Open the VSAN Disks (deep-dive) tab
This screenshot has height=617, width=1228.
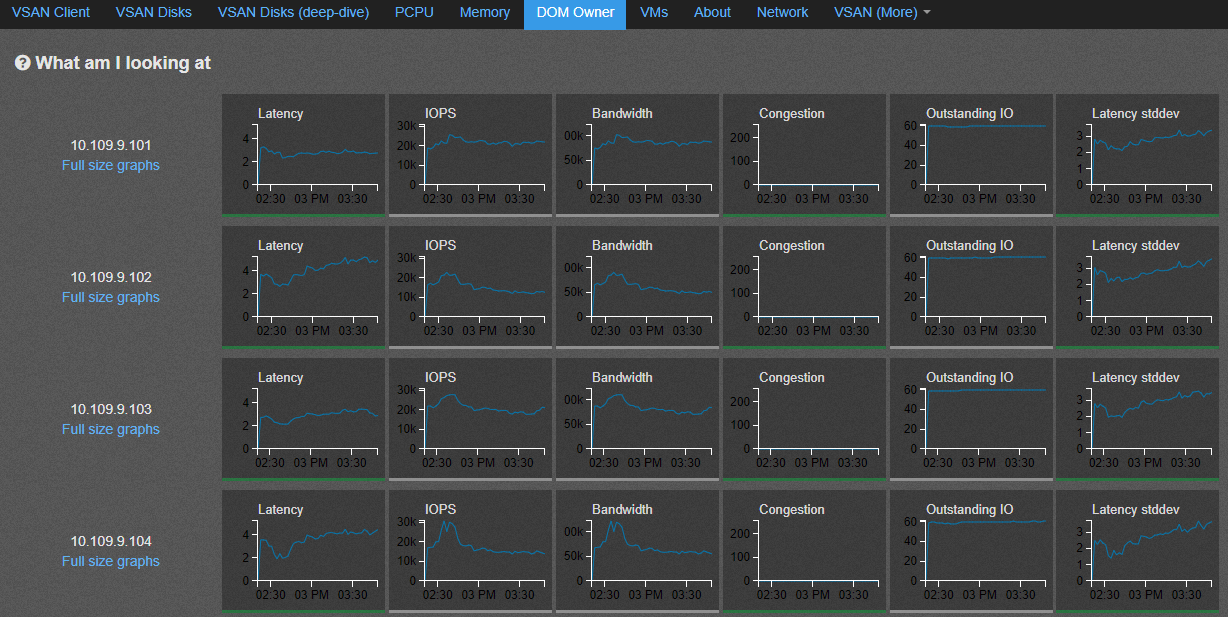tap(293, 13)
